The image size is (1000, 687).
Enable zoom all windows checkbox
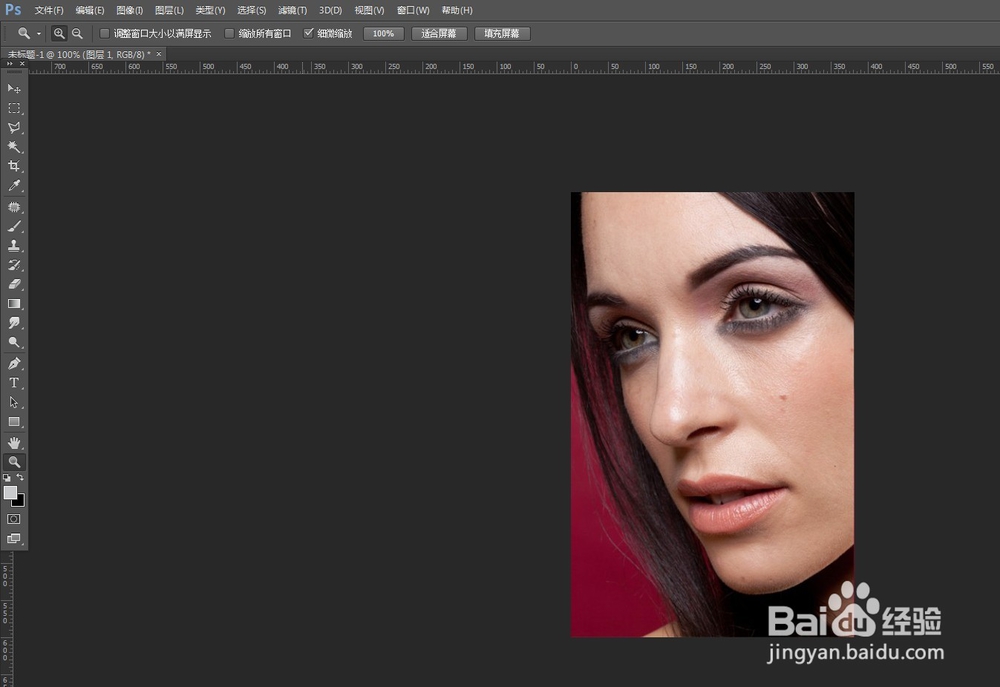pyautogui.click(x=229, y=33)
